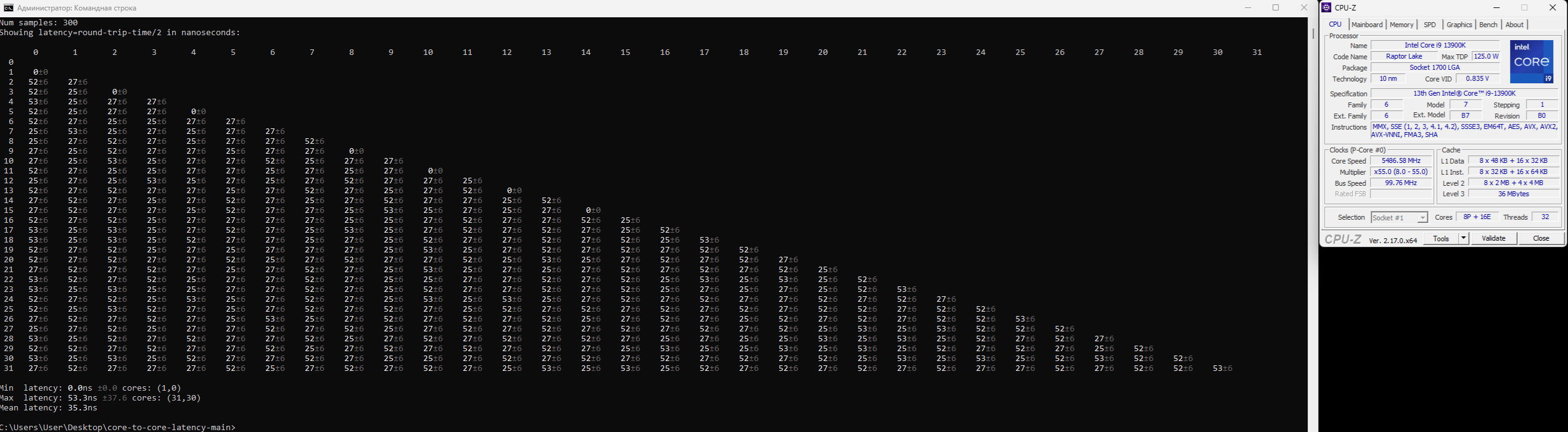The height and width of the screenshot is (432, 1568).
Task: Click the Cores value 8P + 16E
Action: click(1477, 217)
